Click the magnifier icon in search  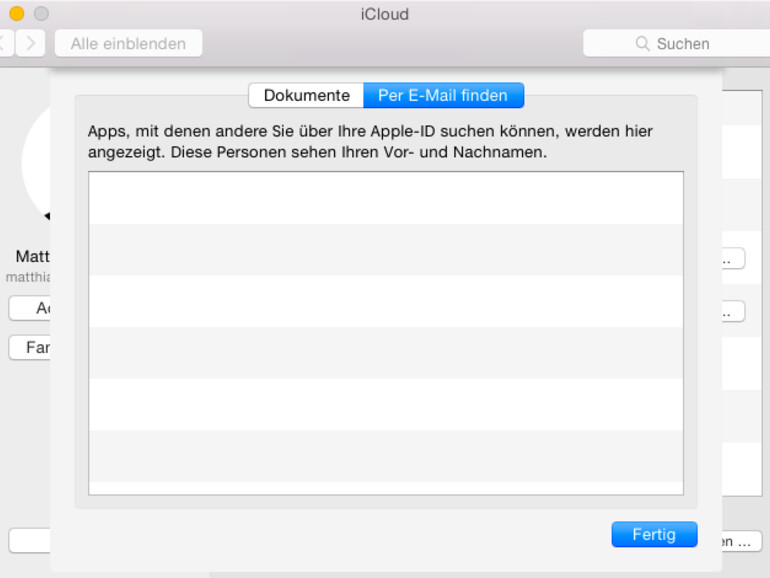pyautogui.click(x=642, y=44)
